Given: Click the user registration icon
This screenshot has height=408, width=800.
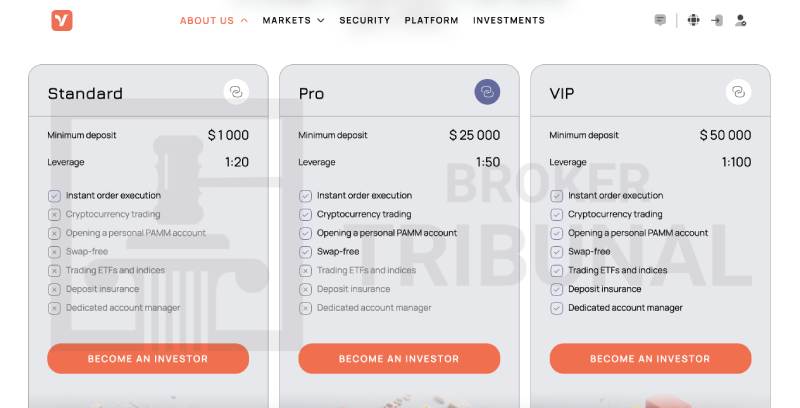Looking at the screenshot, I should [740, 20].
